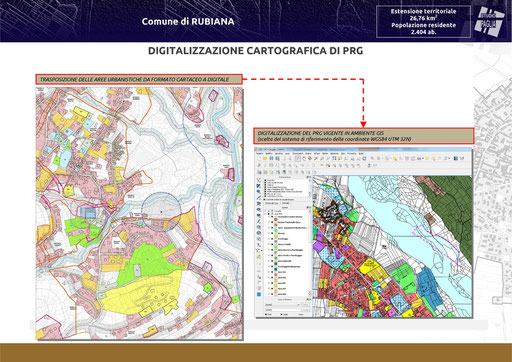The width and height of the screenshot is (512, 362).
Task: Open the dropdown in the bottom-left QGIS panel
Action: click(282, 305)
